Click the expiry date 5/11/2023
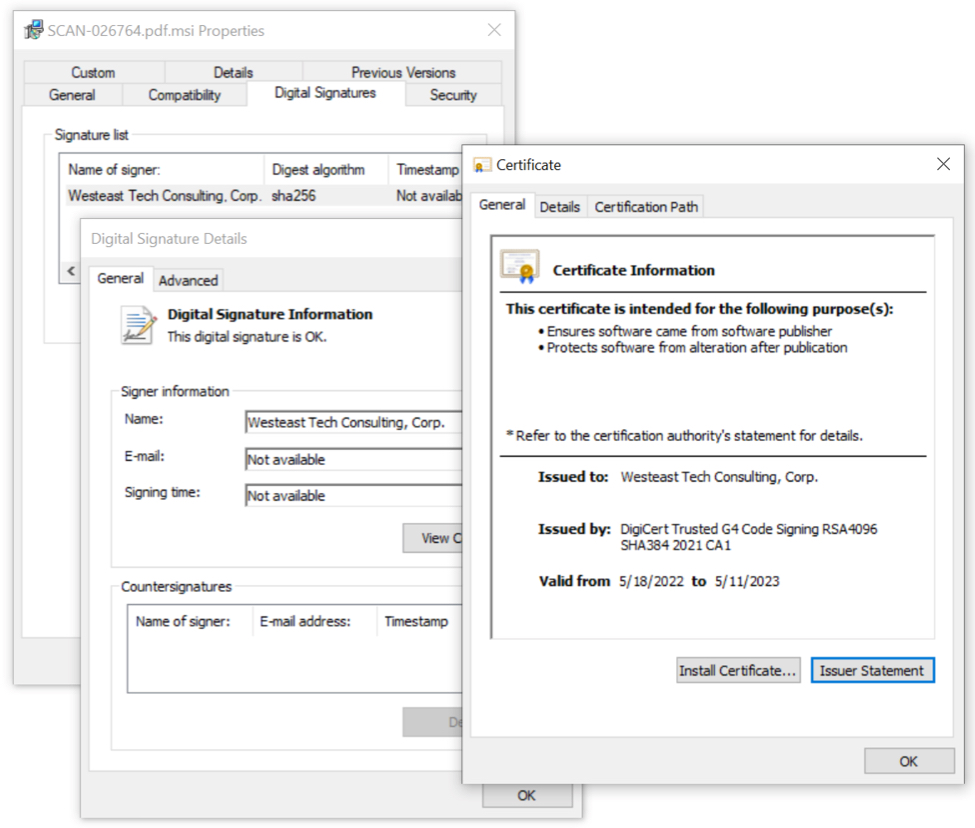Viewport: 975px width, 828px height. pyautogui.click(x=747, y=581)
